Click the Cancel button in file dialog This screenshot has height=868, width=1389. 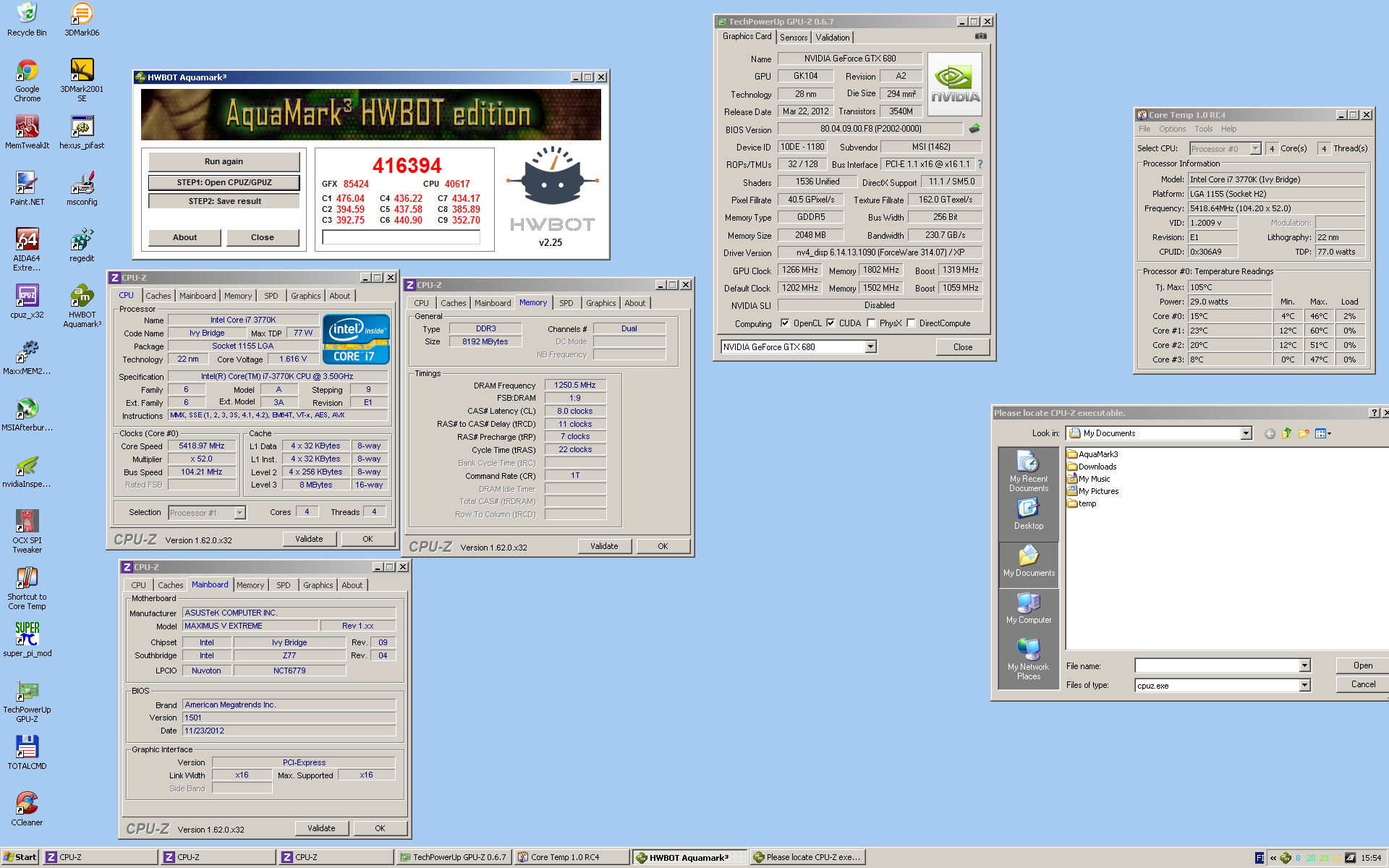click(1363, 684)
